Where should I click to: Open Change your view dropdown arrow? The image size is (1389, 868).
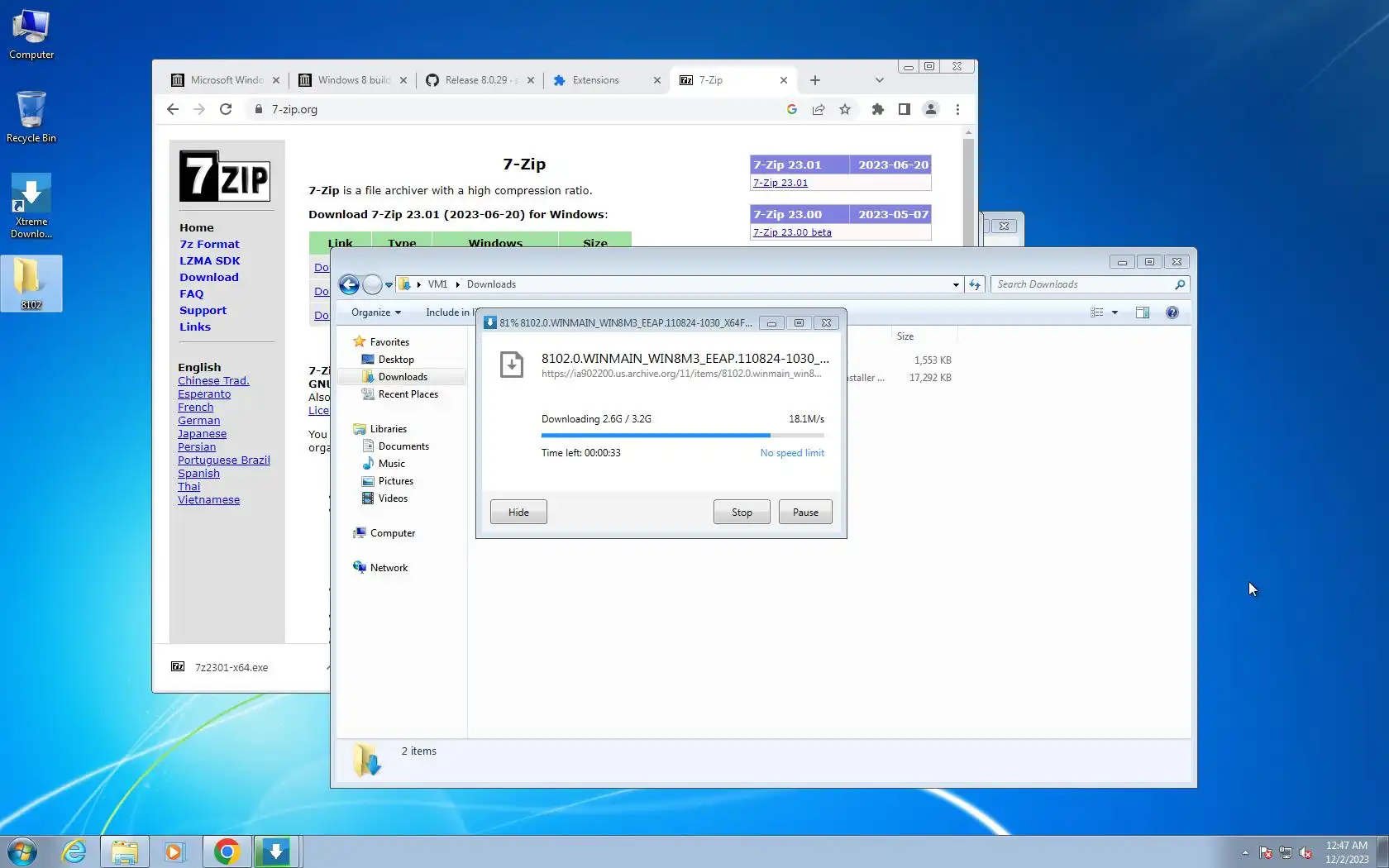coord(1115,312)
